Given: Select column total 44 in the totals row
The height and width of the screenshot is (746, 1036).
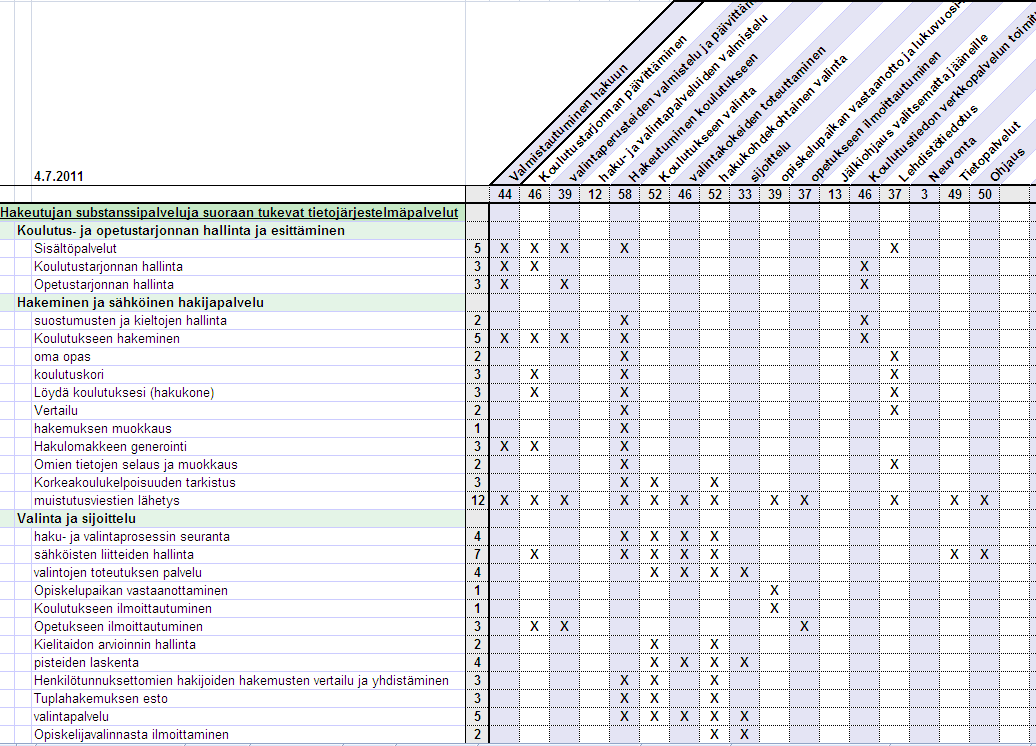Looking at the screenshot, I should tap(505, 194).
